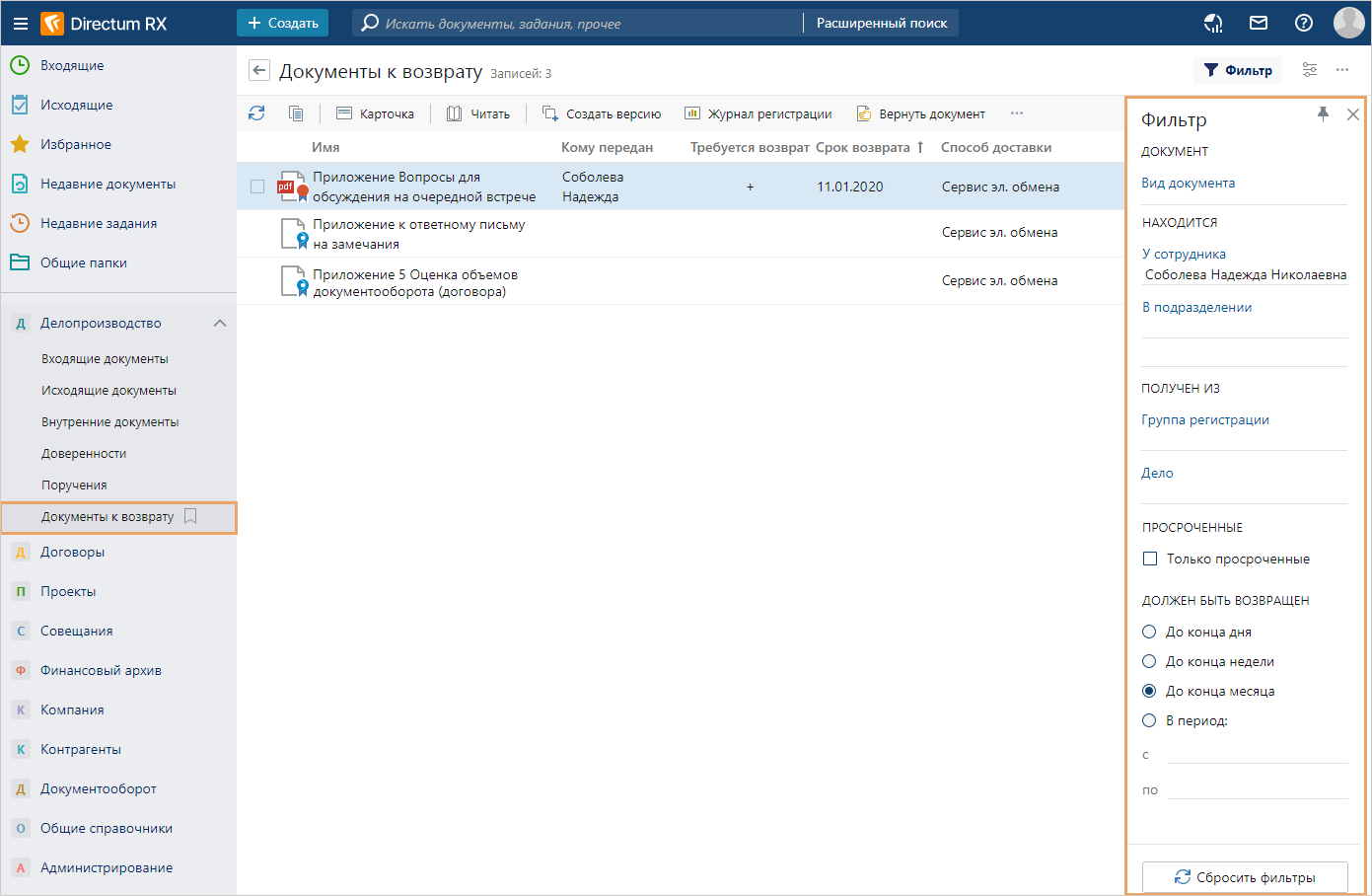Open the Договоры module in sidebar
Screen dimensions: 1372x896
click(72, 552)
